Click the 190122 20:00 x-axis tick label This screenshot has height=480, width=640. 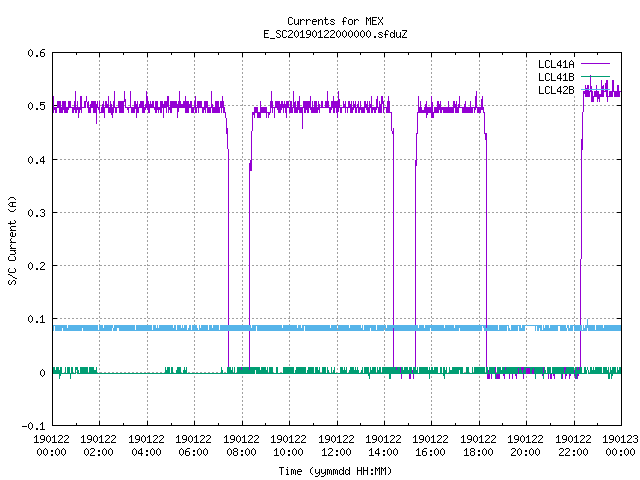pyautogui.click(x=526, y=446)
